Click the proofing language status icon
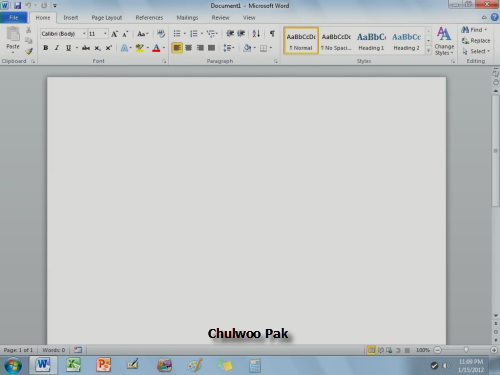Image resolution: width=500 pixels, height=375 pixels. [78, 350]
